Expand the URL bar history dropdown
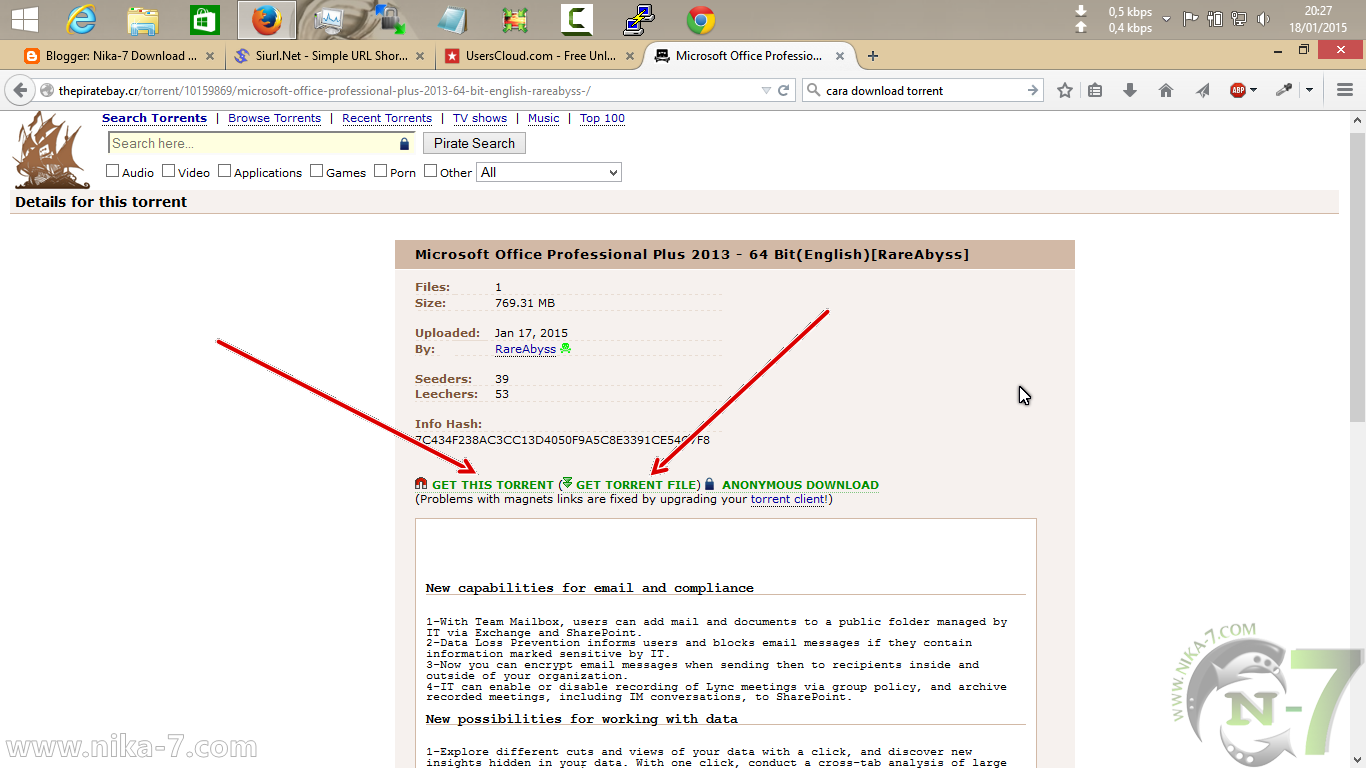 pos(766,90)
